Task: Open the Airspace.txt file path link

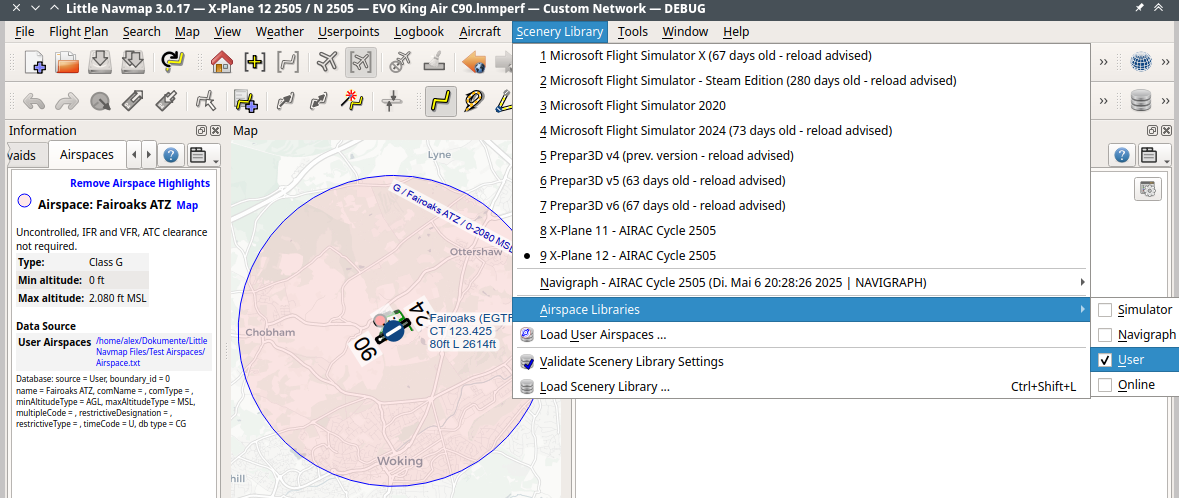Action: pyautogui.click(x=153, y=351)
